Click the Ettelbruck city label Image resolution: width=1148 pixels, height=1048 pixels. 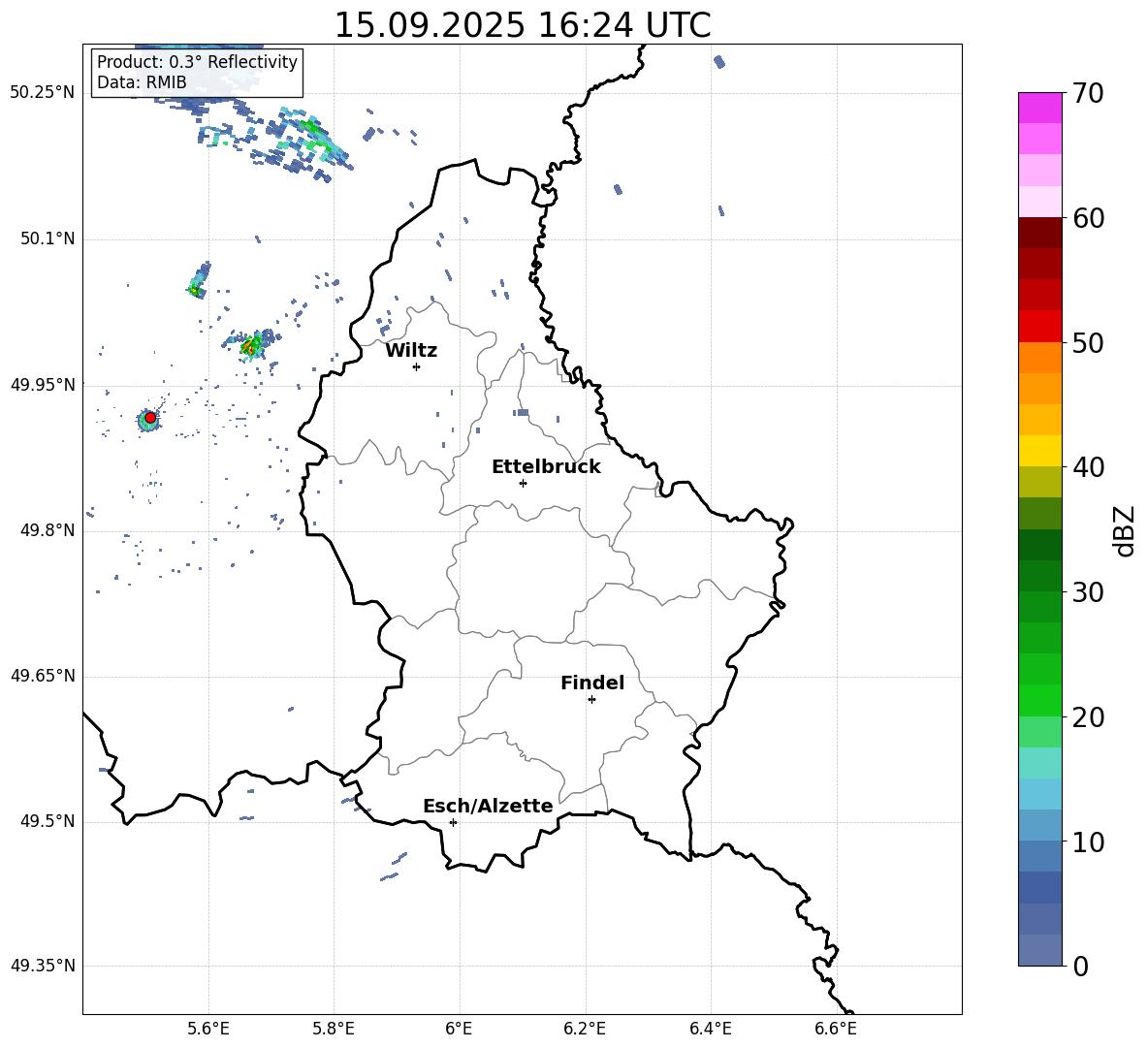546,467
